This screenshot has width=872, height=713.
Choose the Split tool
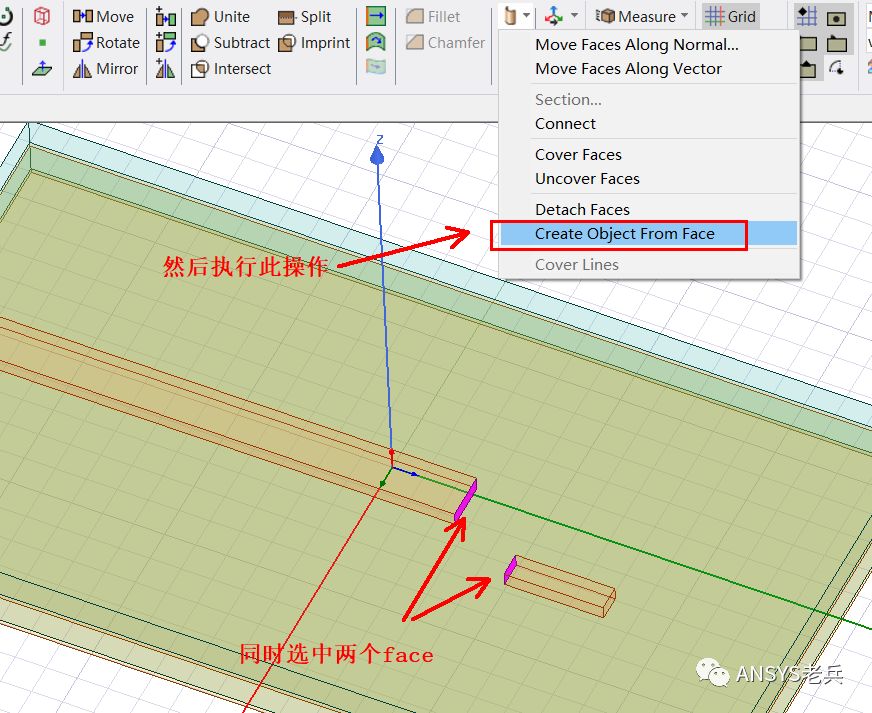pos(304,17)
